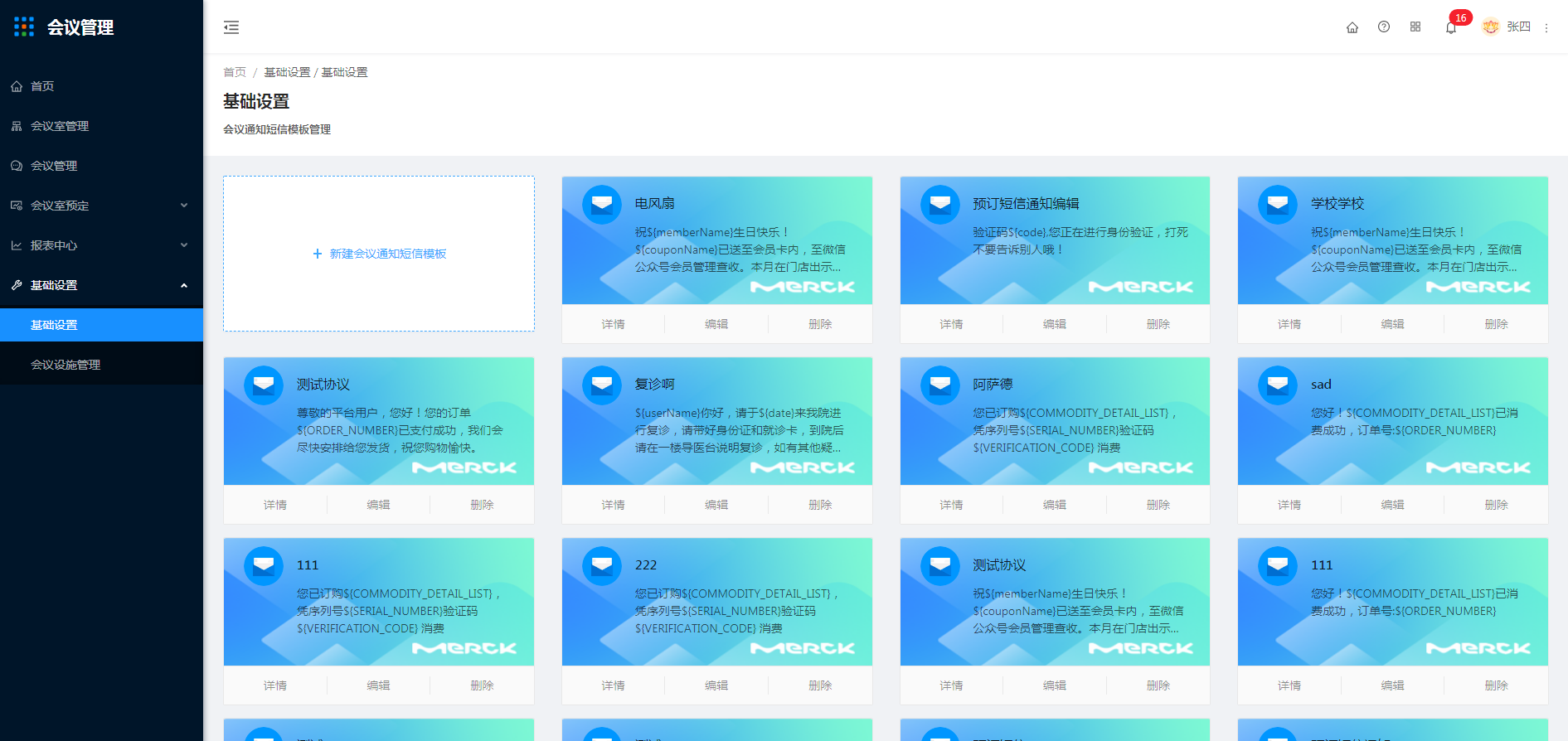Screen dimensions: 1568x741
Task: Open the vertical more options menu
Action: point(1546,27)
